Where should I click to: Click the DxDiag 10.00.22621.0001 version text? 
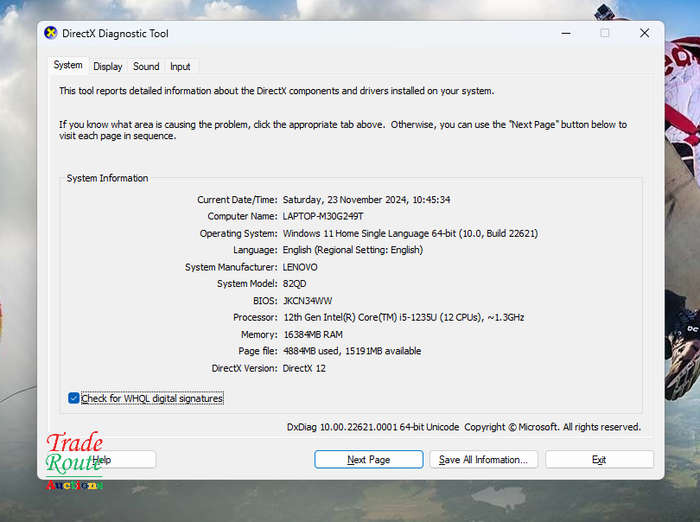373,427
